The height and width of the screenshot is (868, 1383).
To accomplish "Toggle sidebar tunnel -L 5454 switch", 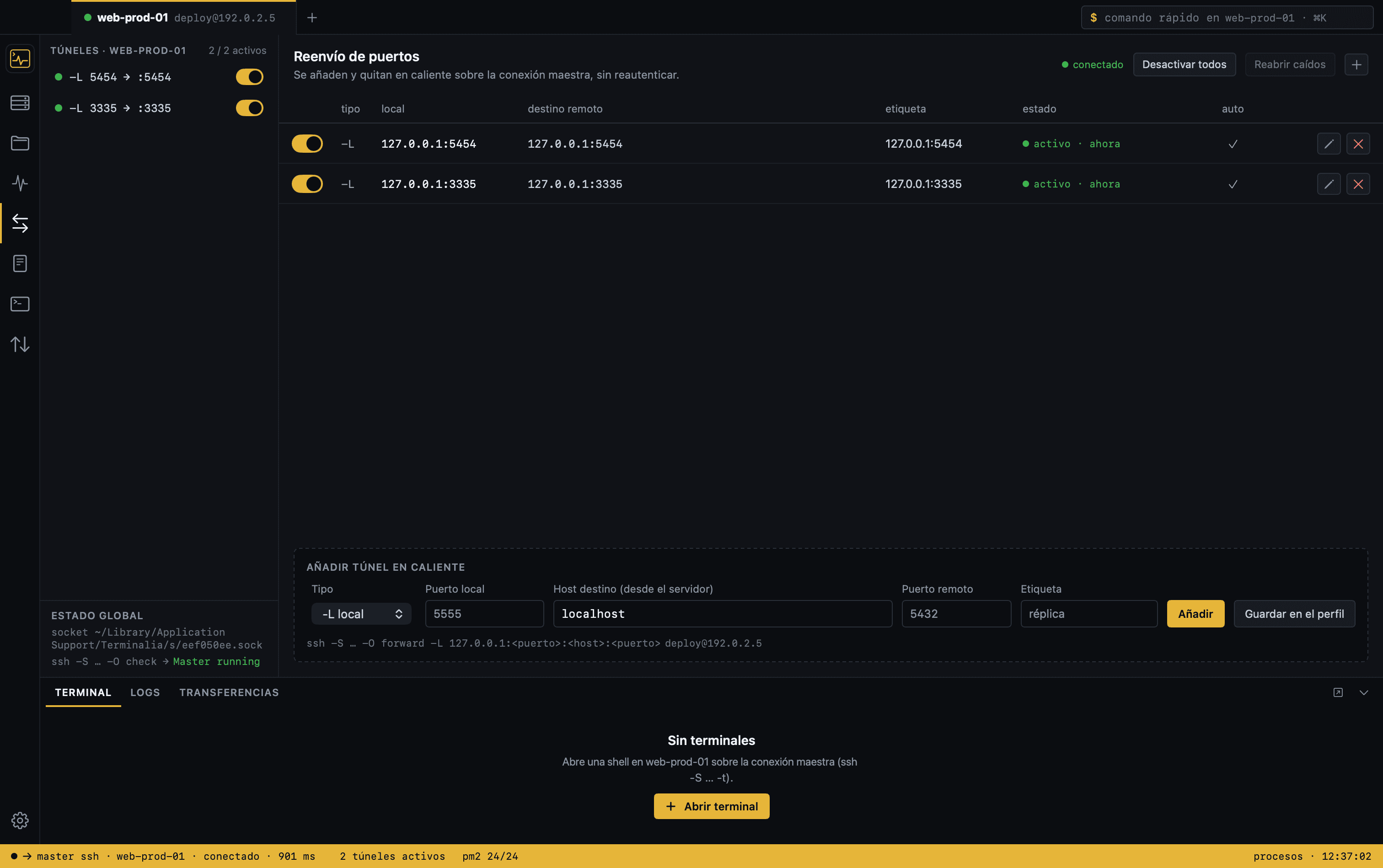I will (x=250, y=77).
